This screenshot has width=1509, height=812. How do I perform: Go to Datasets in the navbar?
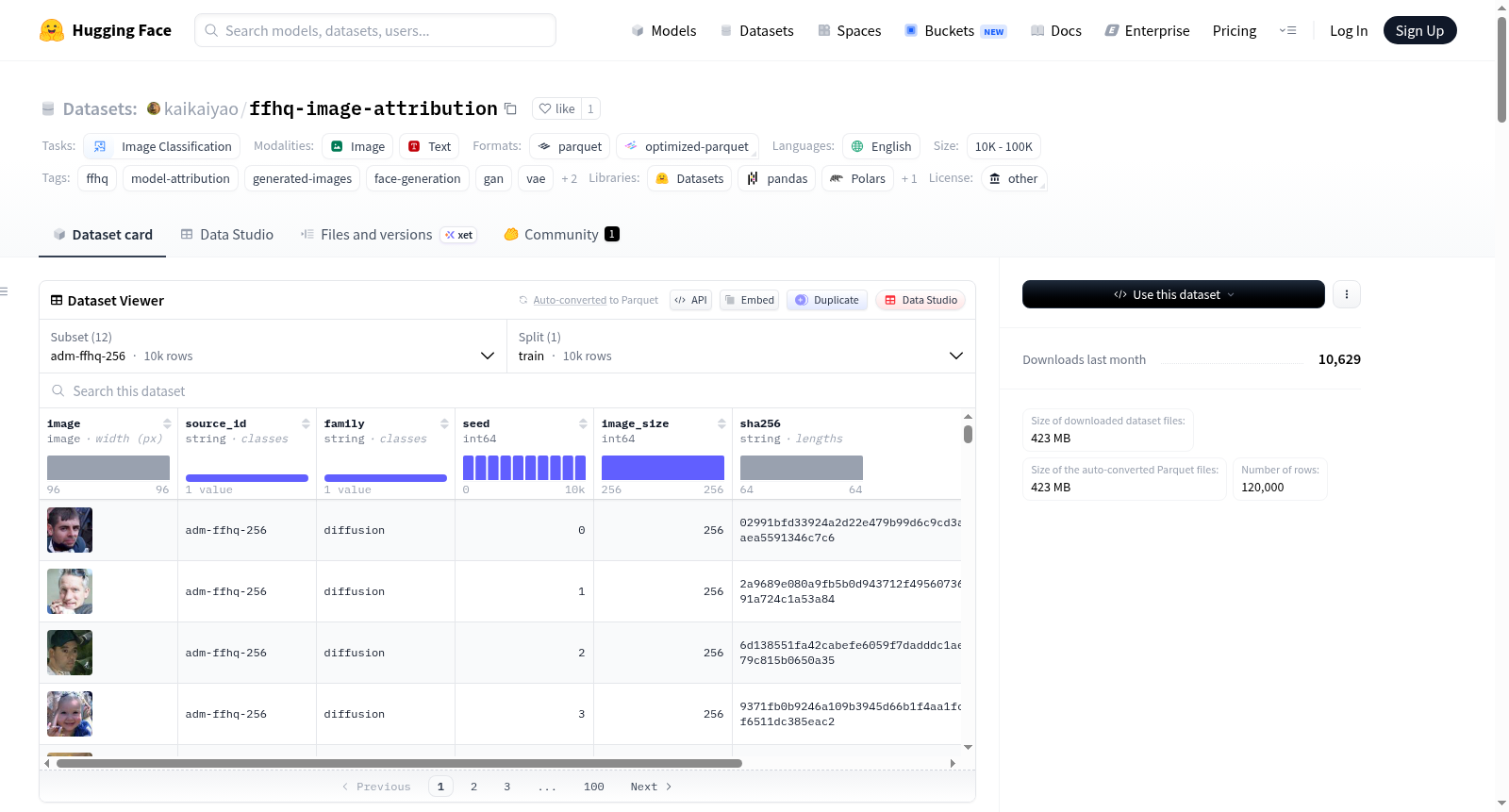tap(756, 30)
